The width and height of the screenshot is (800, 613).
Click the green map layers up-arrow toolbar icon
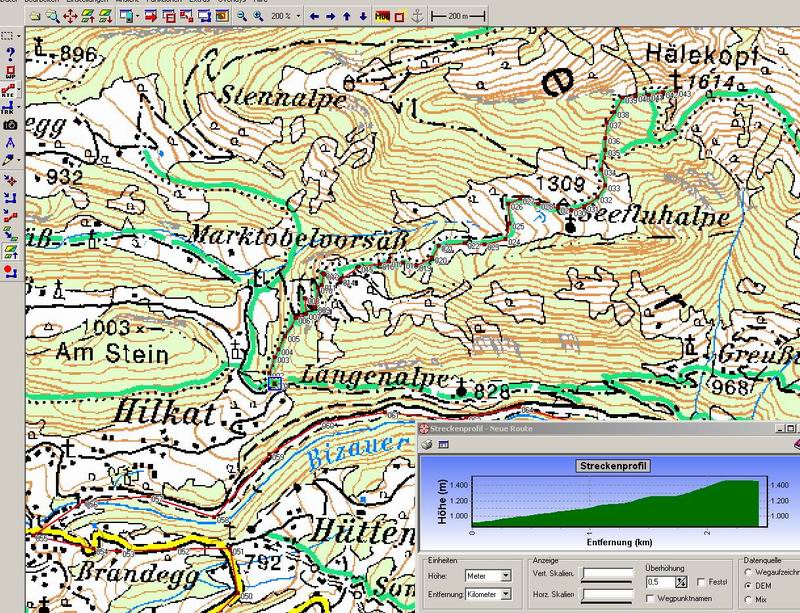coord(88,16)
